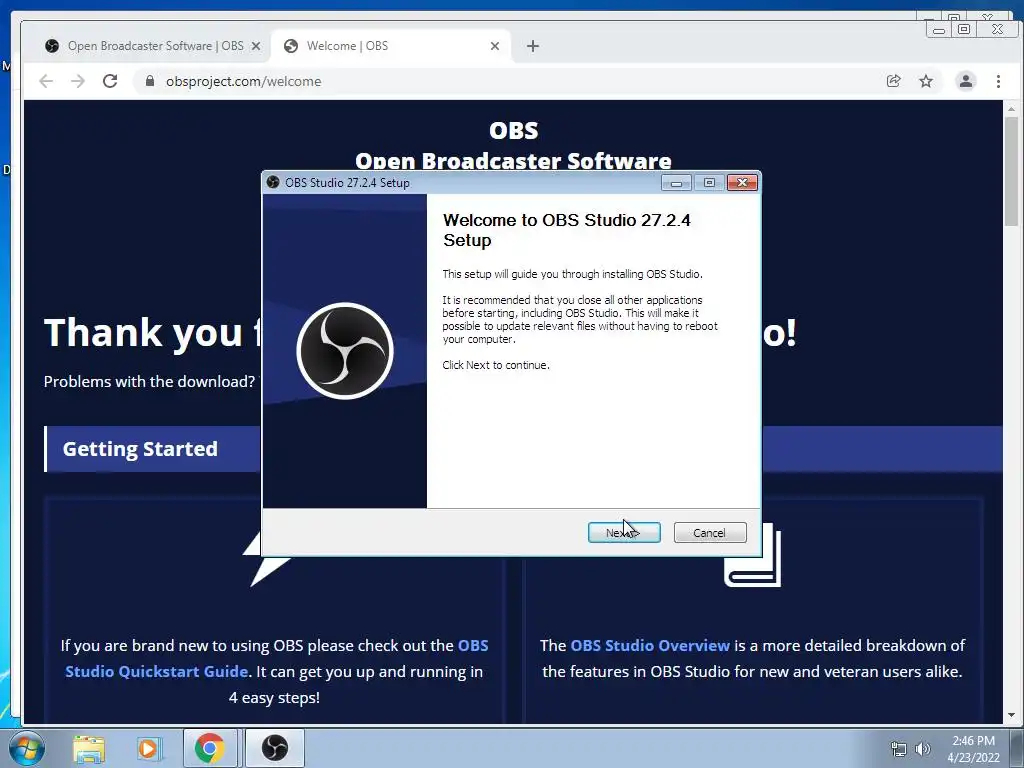Image resolution: width=1024 pixels, height=768 pixels.
Task: Open Windows Explorer from the taskbar
Action: pyautogui.click(x=89, y=748)
